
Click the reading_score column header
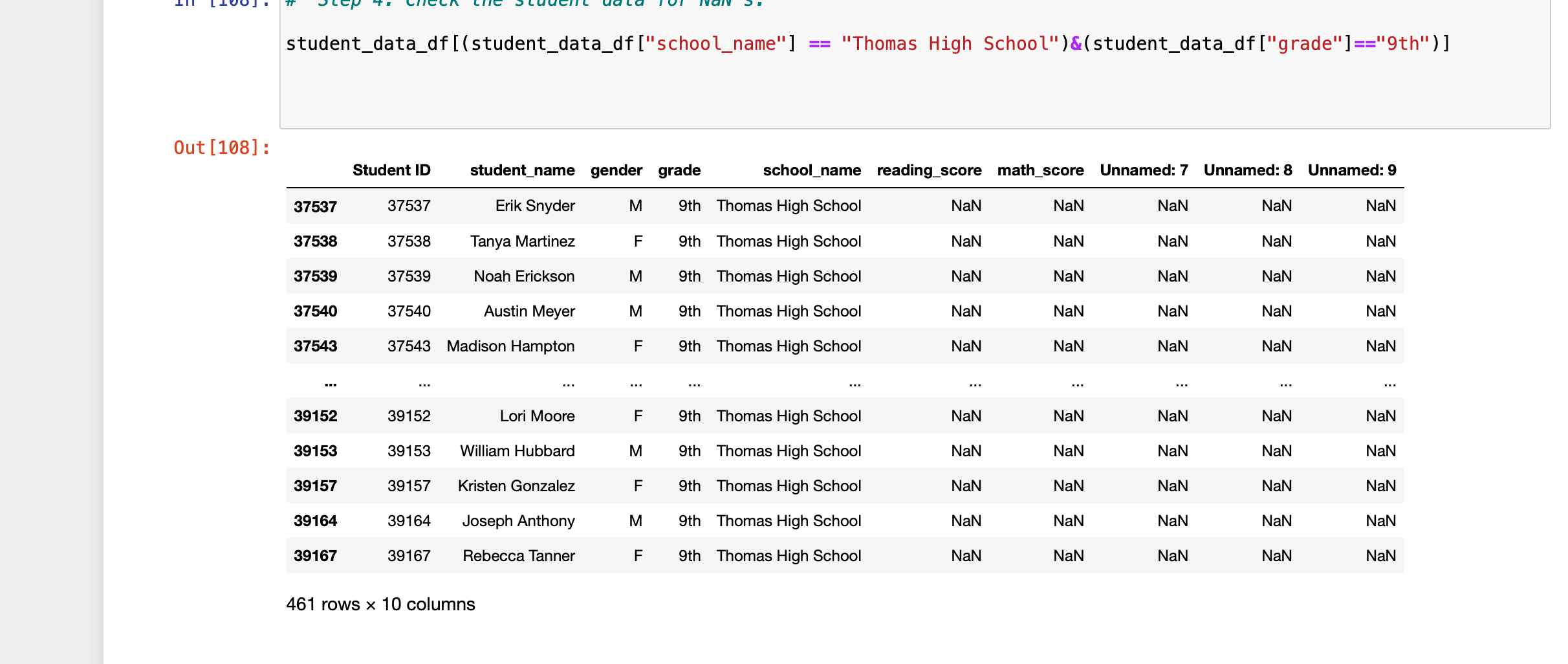[929, 170]
